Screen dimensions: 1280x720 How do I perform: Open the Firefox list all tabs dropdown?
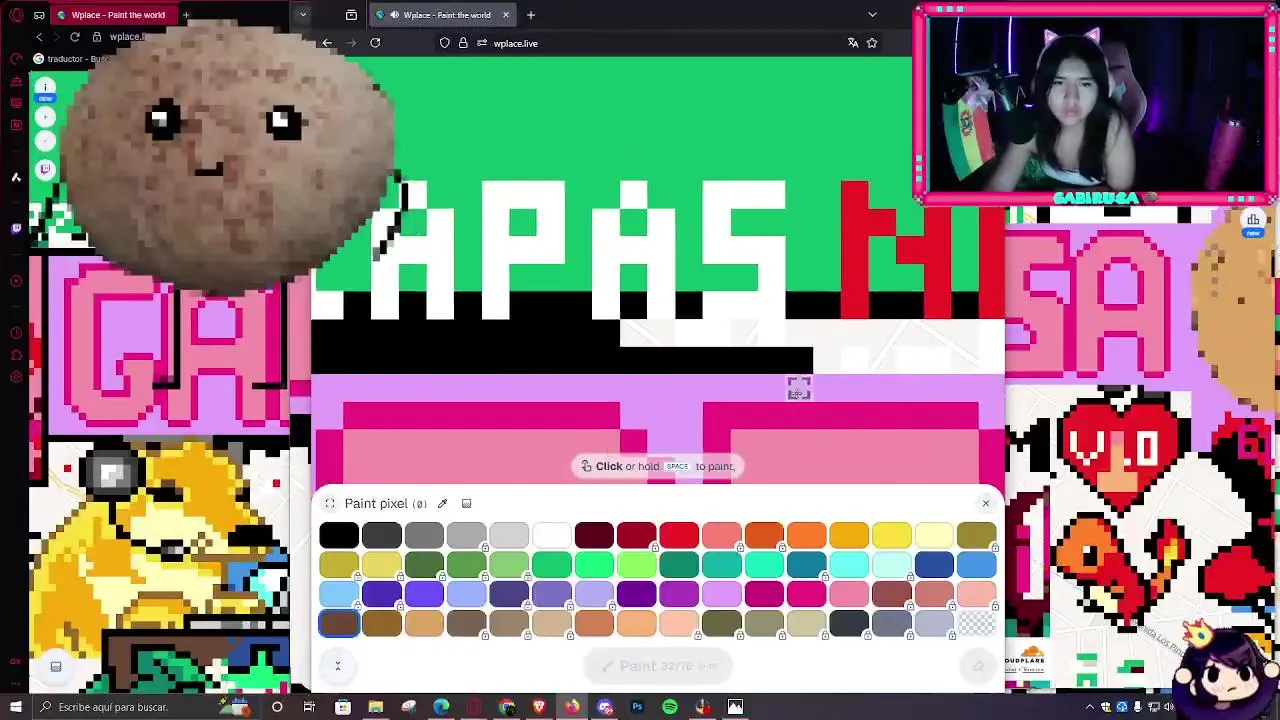[x=872, y=15]
